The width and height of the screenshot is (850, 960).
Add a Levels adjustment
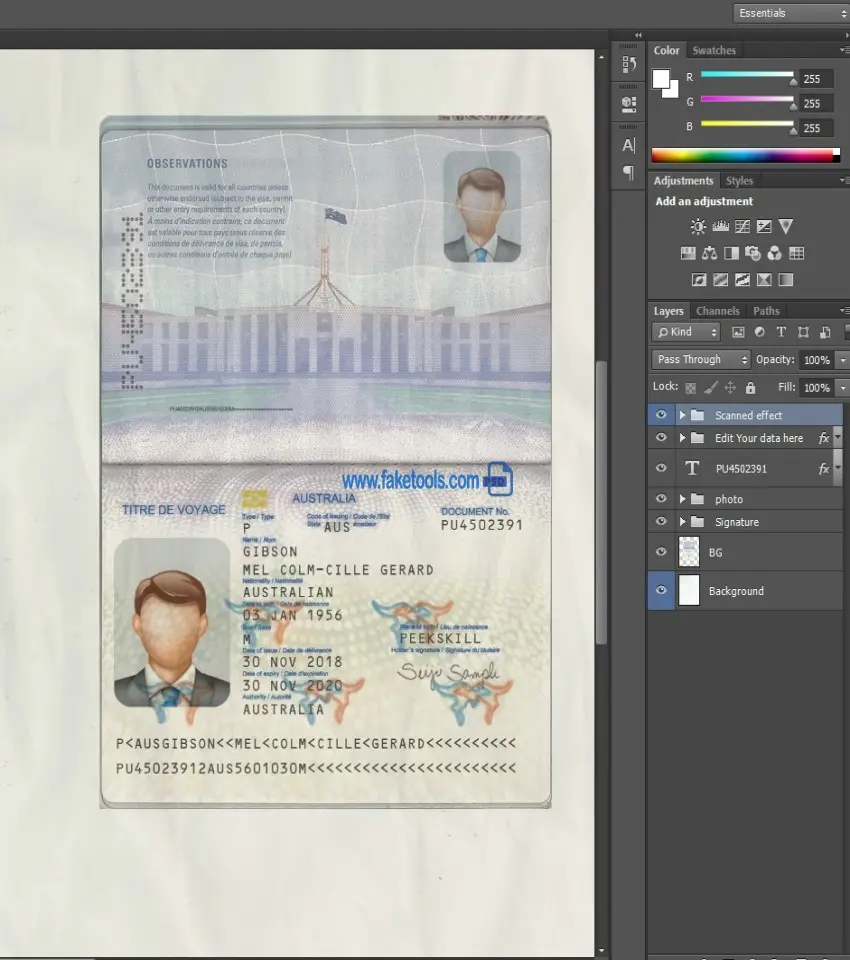coord(720,227)
